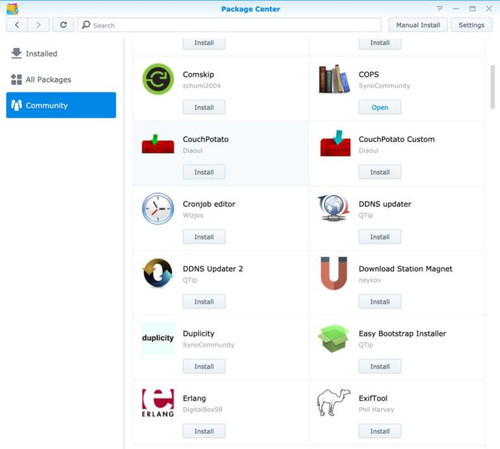Install DDNS Updater 2
500x449 pixels.
tap(204, 301)
